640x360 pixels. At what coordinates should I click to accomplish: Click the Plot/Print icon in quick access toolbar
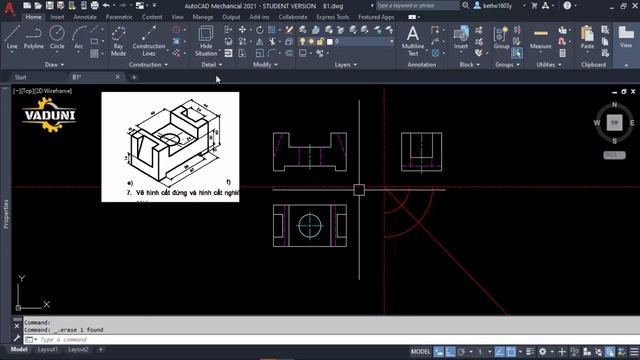pos(95,5)
